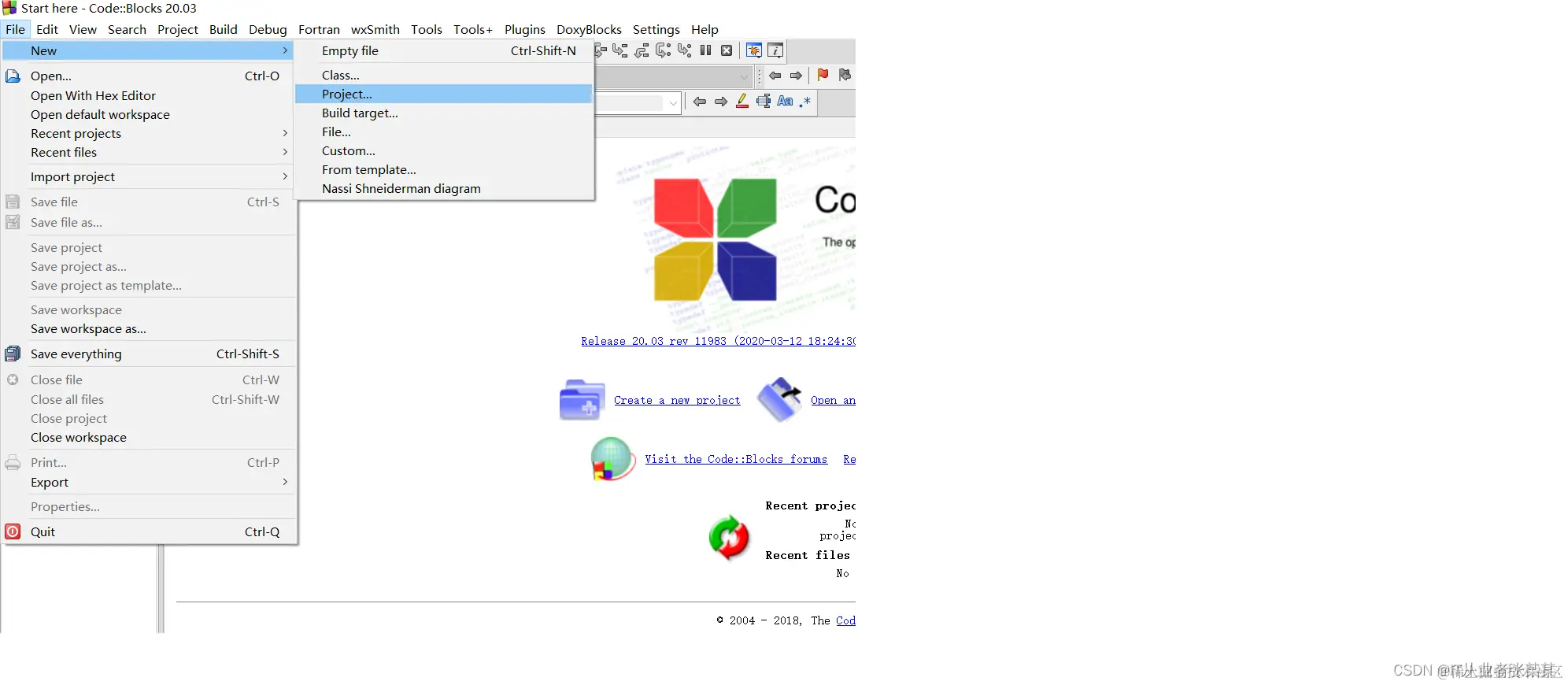Open search field dropdown arrow
The image size is (1568, 685).
point(673,102)
